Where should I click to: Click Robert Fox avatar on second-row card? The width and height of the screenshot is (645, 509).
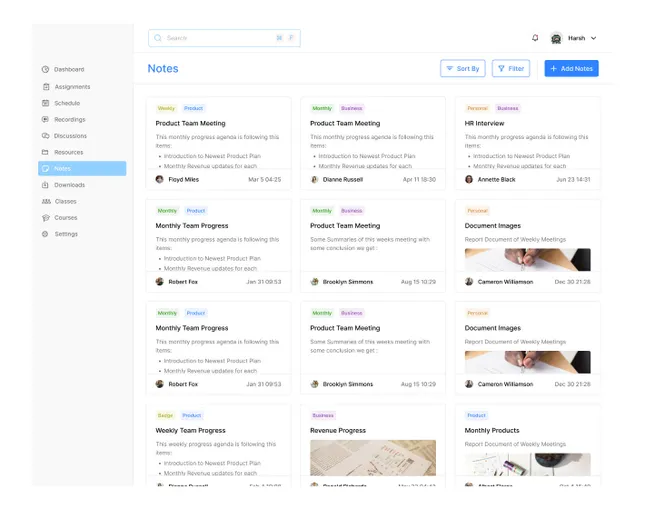[x=160, y=282]
